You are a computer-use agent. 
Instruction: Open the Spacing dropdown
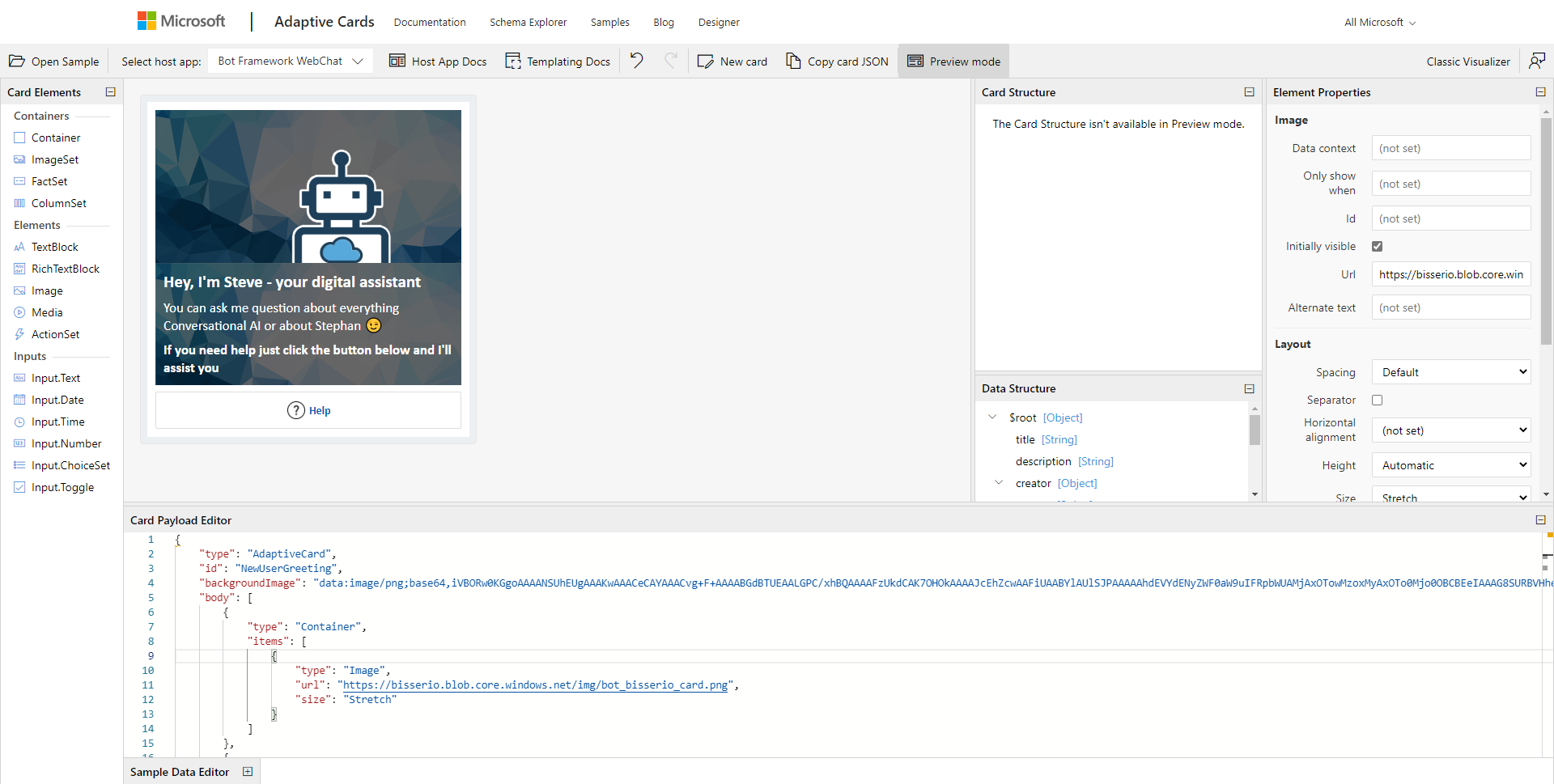(1451, 372)
